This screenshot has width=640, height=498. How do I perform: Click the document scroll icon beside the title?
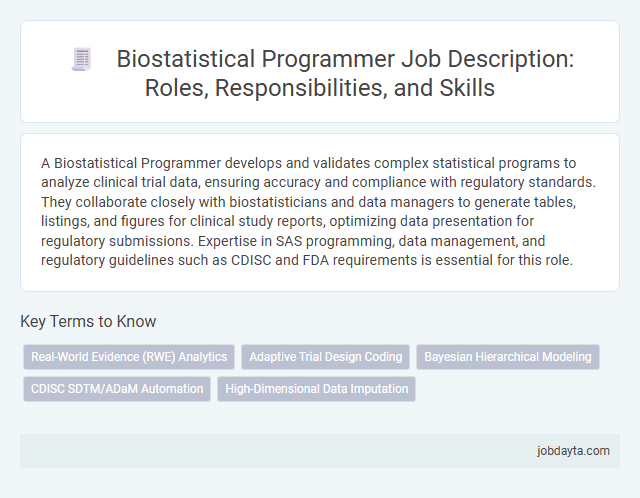(82, 59)
